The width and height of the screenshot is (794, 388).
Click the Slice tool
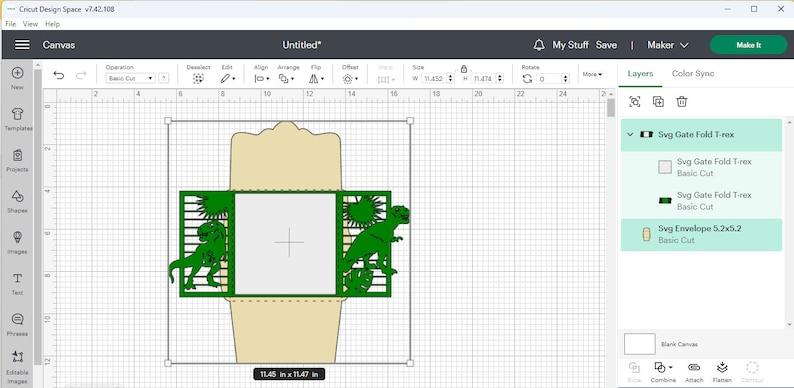point(634,372)
